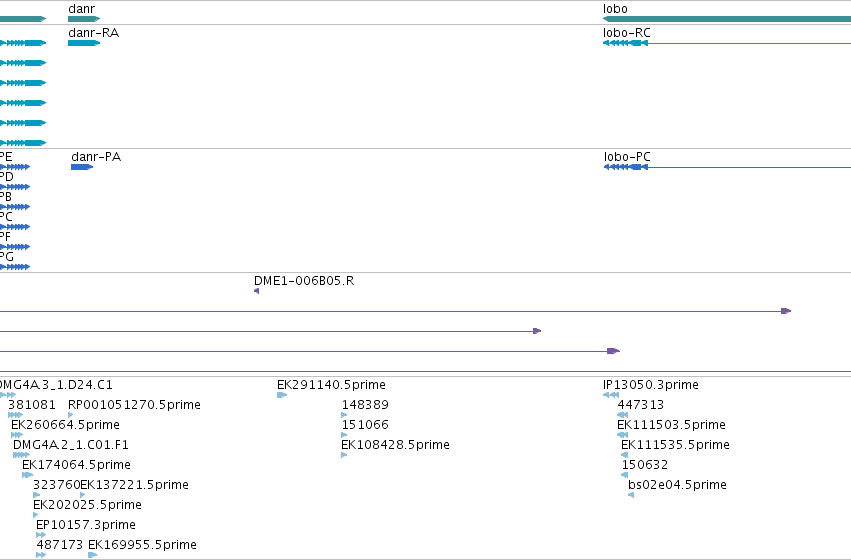Click the 447313 EST arrow glyph
Viewport: 851px width, 560px height.
tap(623, 415)
